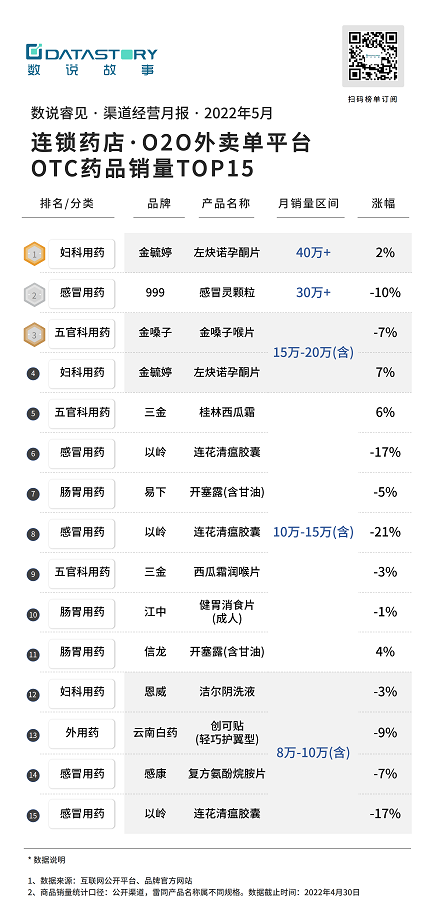Click the rank 4 circle badge
This screenshot has height=907, width=432.
tap(33, 374)
